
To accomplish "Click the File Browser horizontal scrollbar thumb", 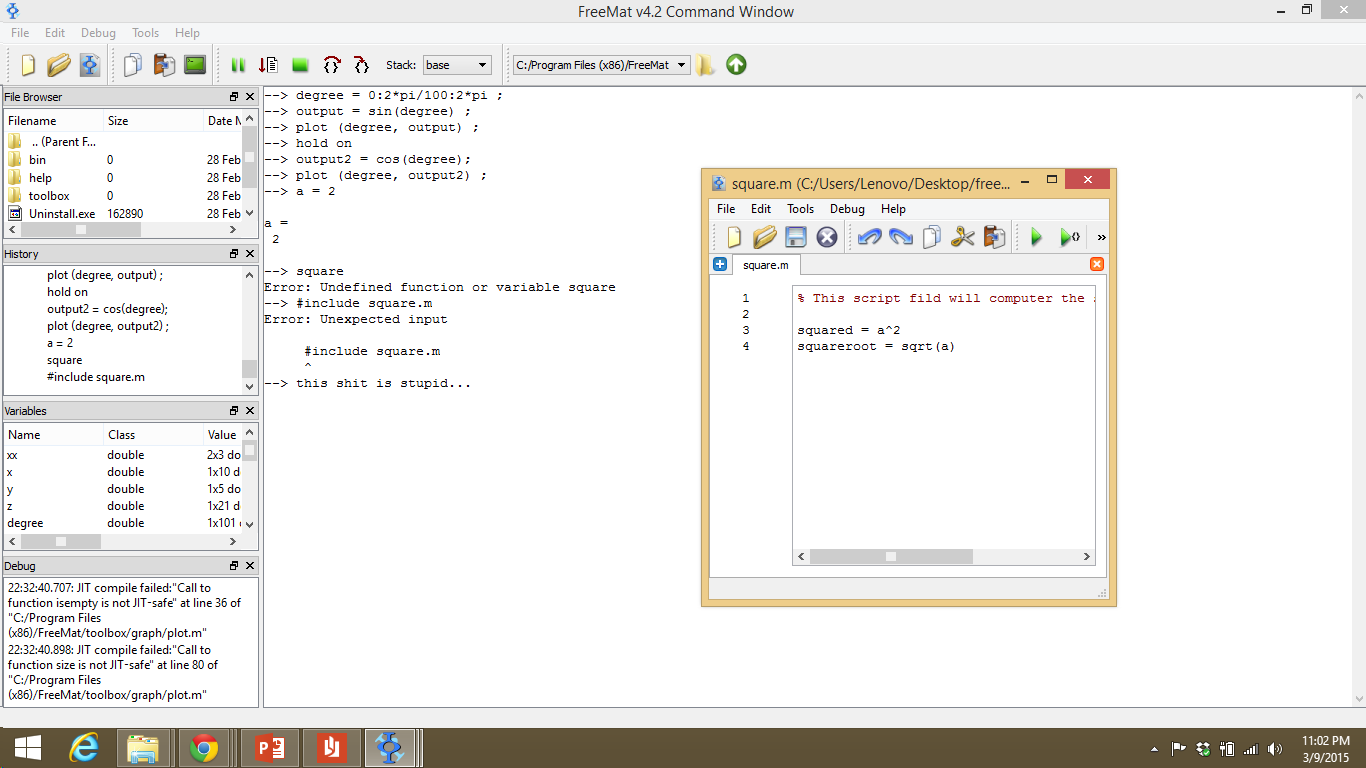I will [82, 229].
